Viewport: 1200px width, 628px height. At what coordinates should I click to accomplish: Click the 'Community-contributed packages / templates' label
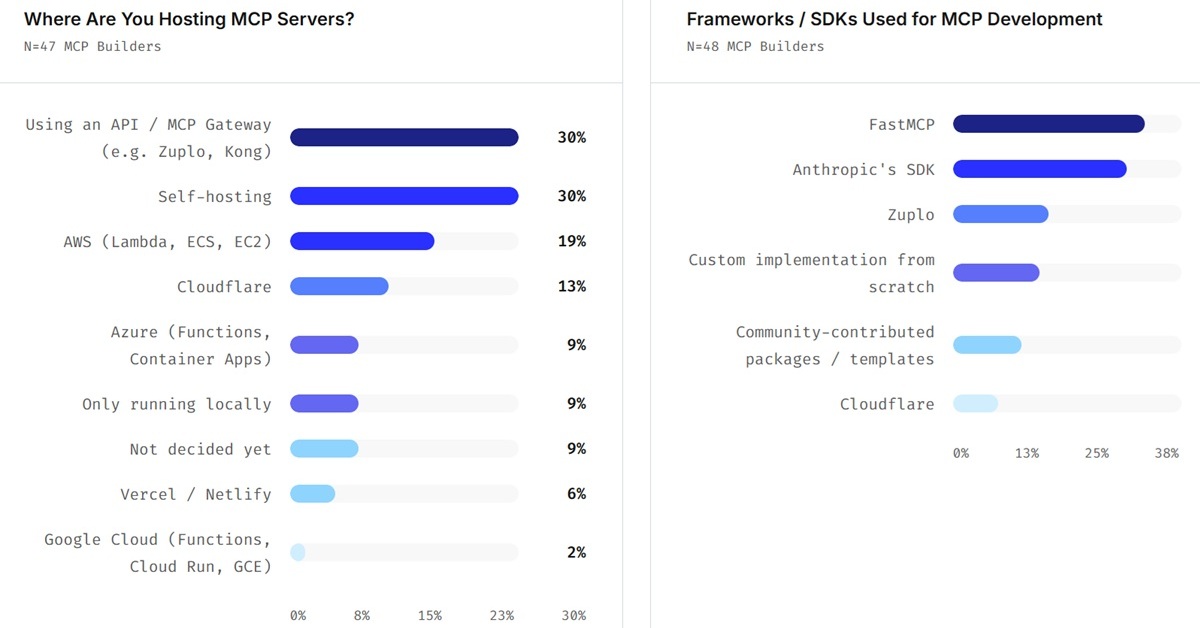click(x=835, y=345)
